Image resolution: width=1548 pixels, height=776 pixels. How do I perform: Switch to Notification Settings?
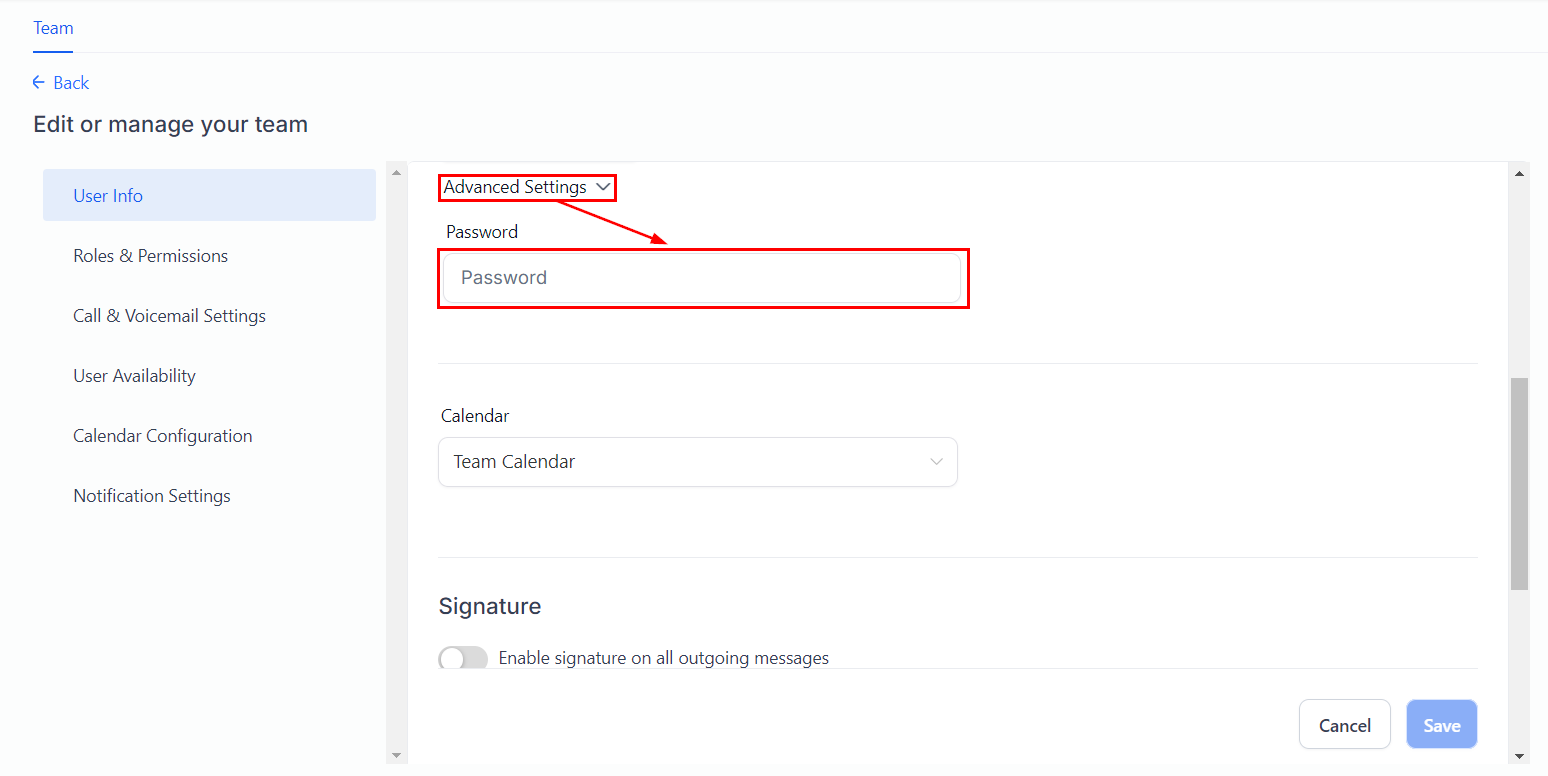coord(151,496)
